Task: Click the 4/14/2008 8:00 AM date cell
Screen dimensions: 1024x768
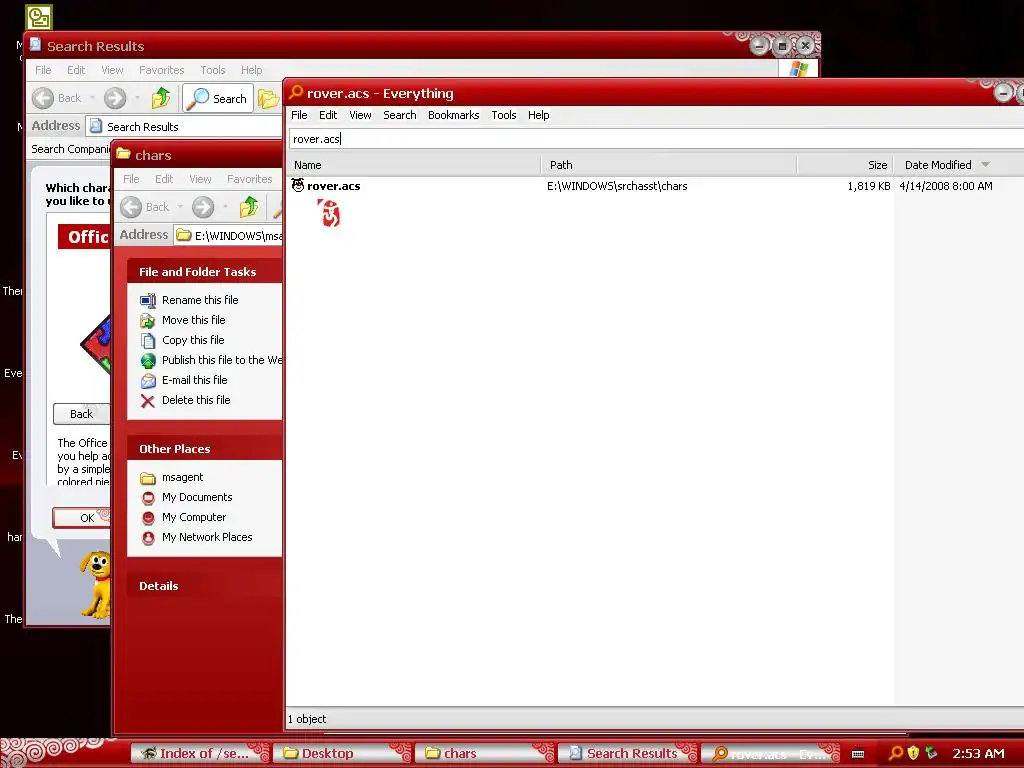Action: [946, 186]
